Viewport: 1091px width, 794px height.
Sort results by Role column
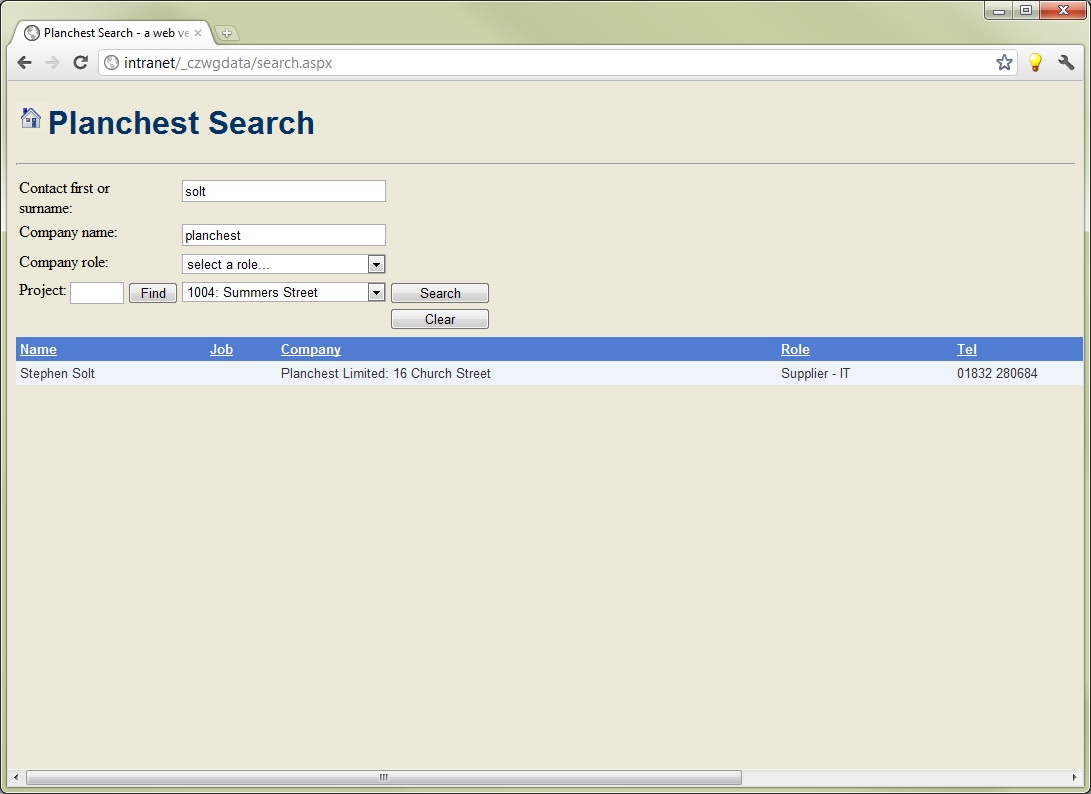[x=795, y=349]
